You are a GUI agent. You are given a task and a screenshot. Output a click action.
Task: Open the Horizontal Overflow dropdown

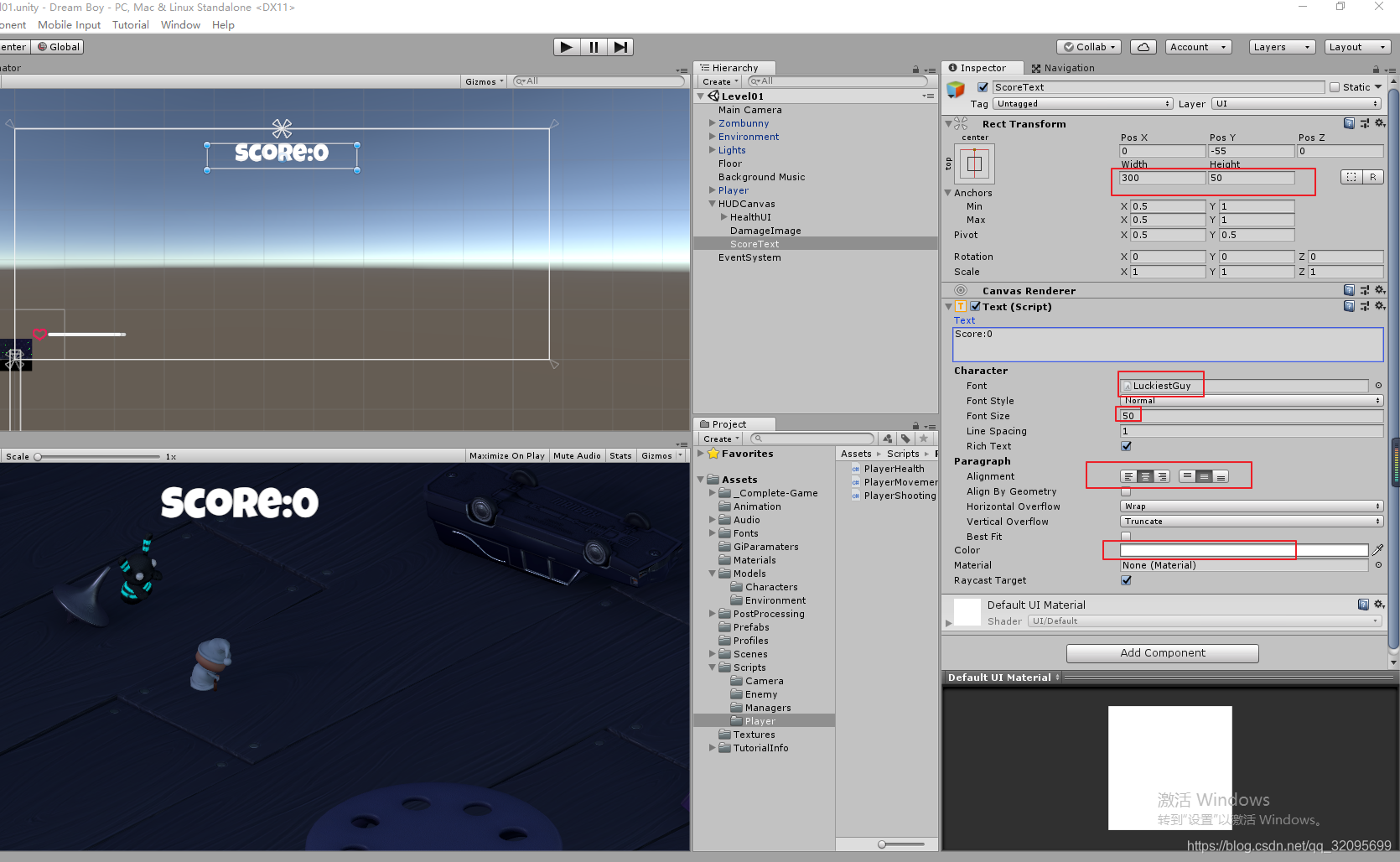pos(1252,506)
